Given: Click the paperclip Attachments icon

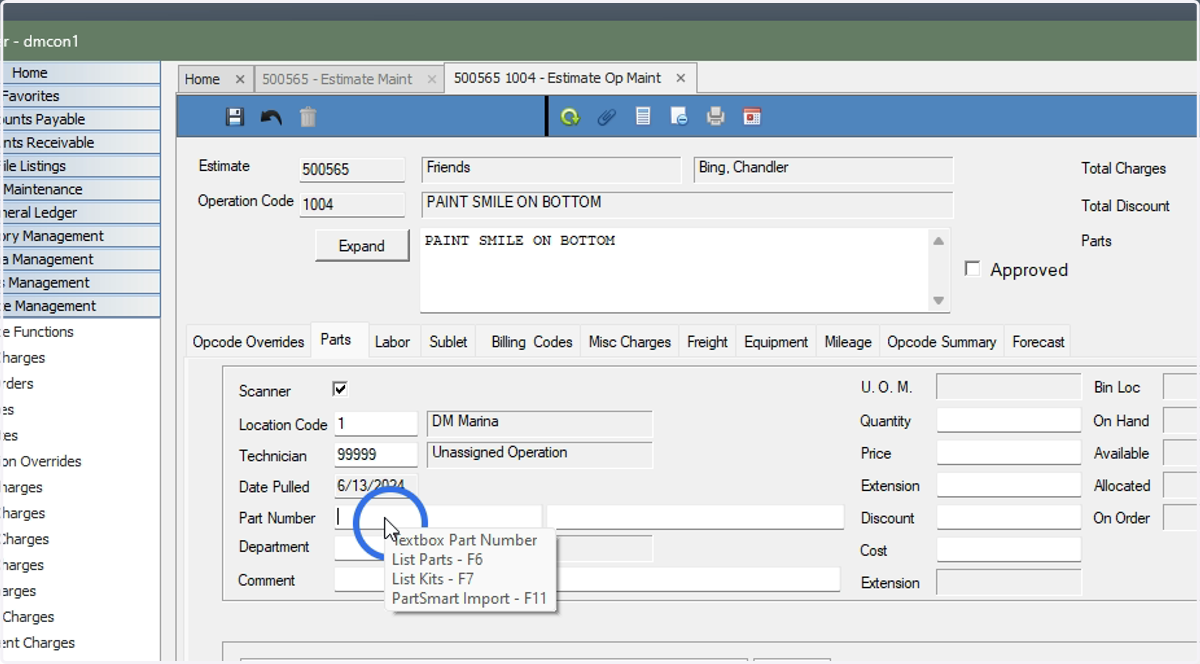Looking at the screenshot, I should pyautogui.click(x=606, y=117).
